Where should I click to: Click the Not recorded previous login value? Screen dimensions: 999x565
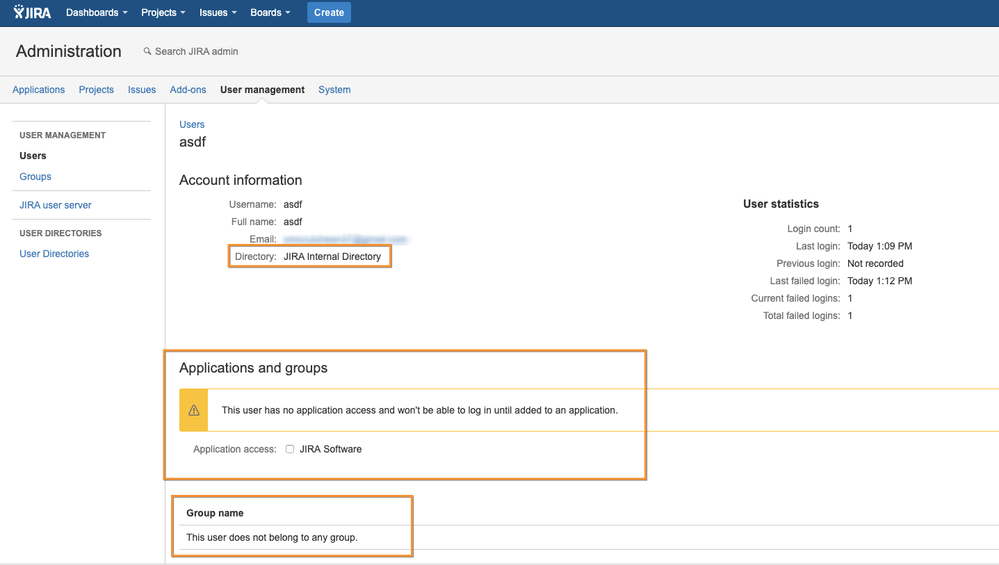[x=875, y=263]
